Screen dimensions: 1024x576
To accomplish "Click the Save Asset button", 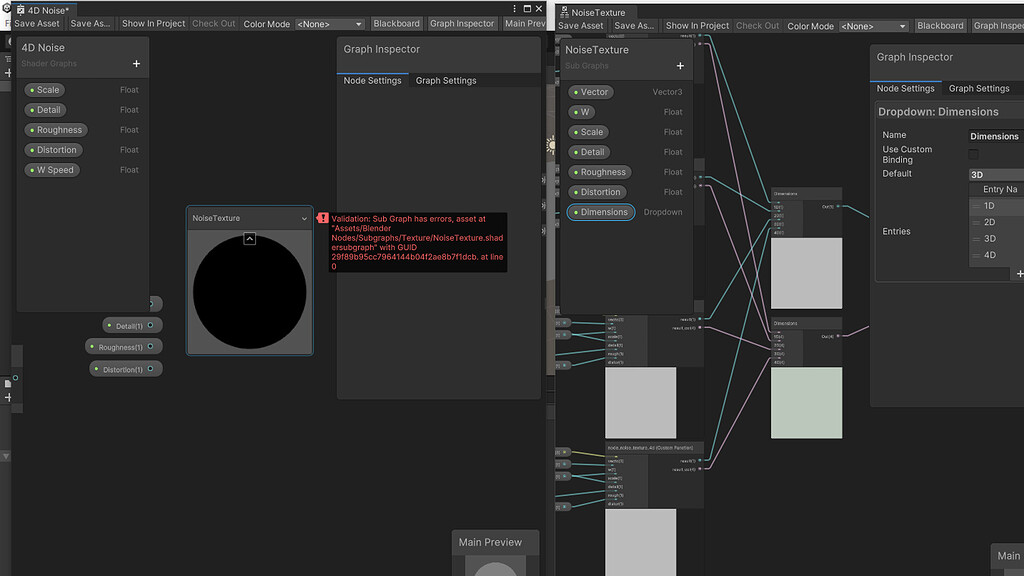I will (x=37, y=23).
